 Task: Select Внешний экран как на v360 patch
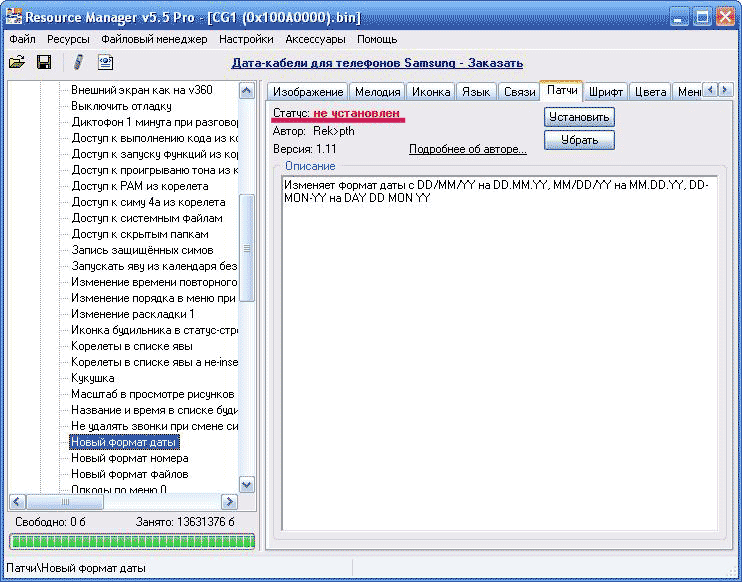pyautogui.click(x=141, y=90)
